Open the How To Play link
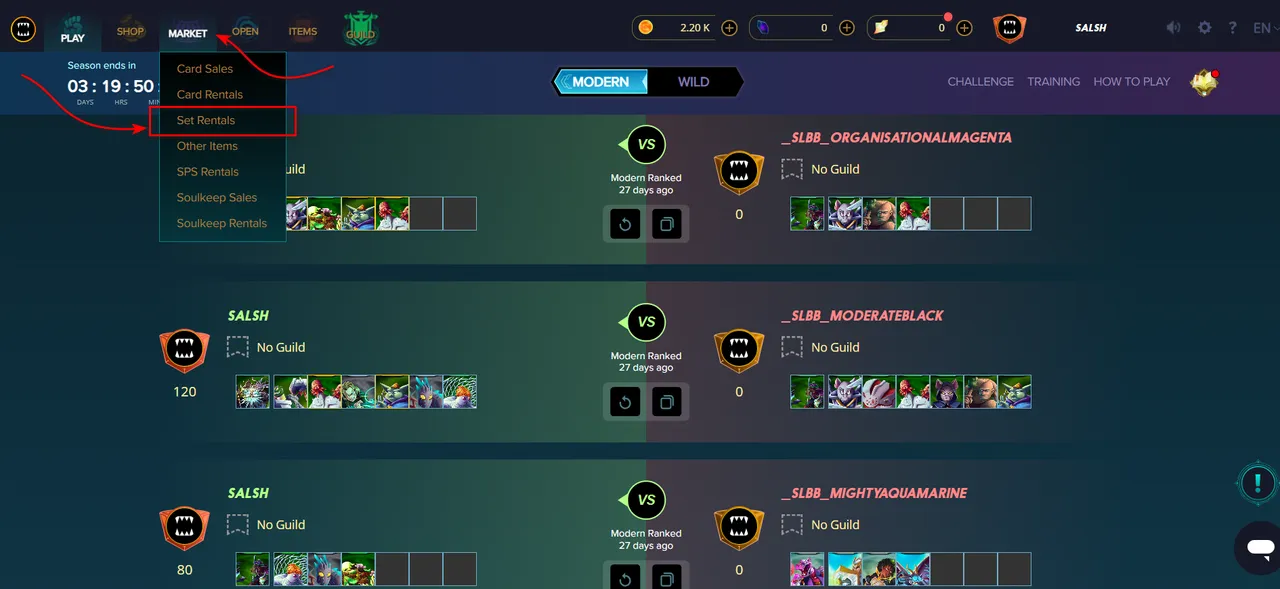Screen dimensions: 1280x589 pos(1132,82)
